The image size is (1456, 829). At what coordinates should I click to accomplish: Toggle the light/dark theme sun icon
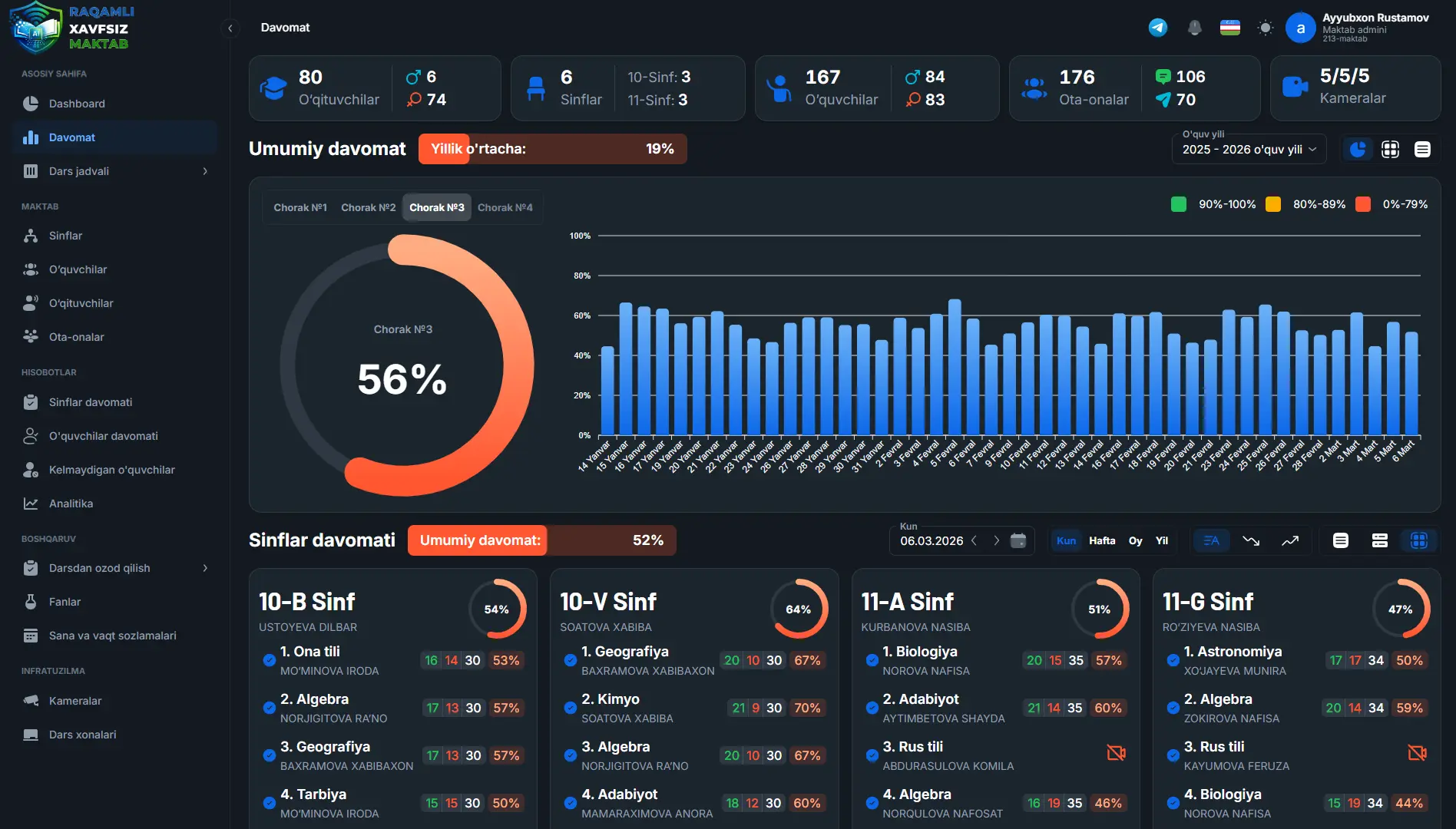tap(1265, 28)
